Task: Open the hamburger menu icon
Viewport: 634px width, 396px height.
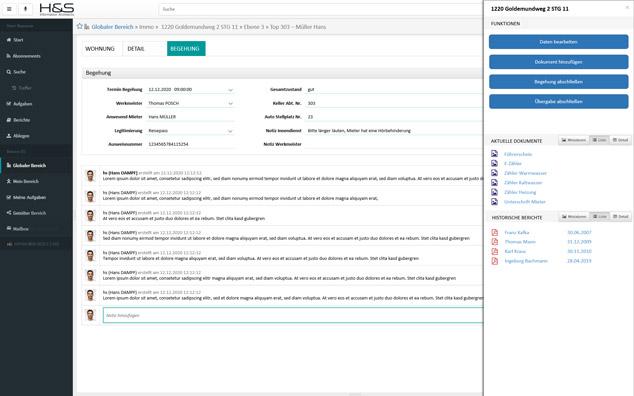Action: (9, 9)
